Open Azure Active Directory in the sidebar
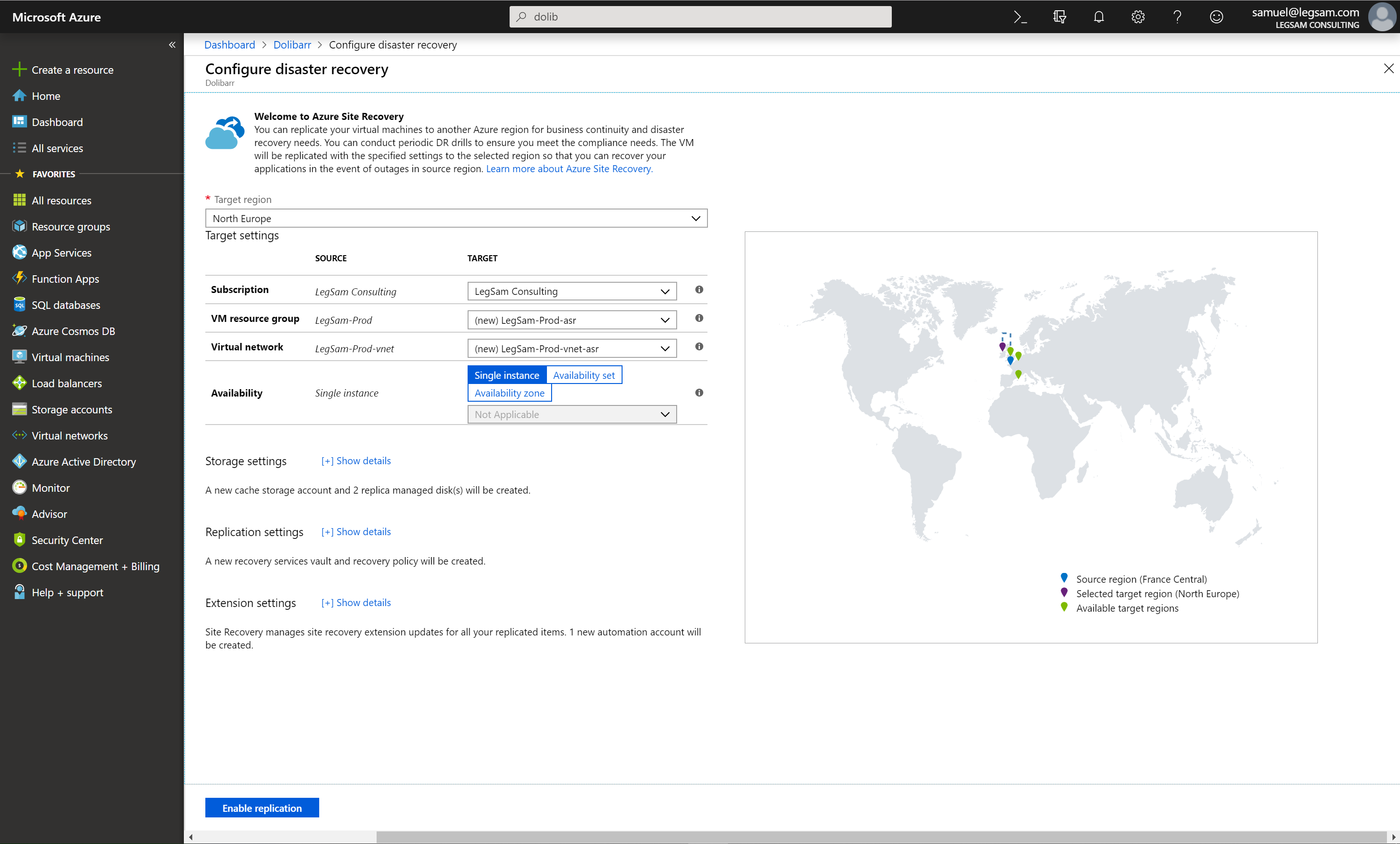Viewport: 1400px width, 844px height. coord(84,461)
